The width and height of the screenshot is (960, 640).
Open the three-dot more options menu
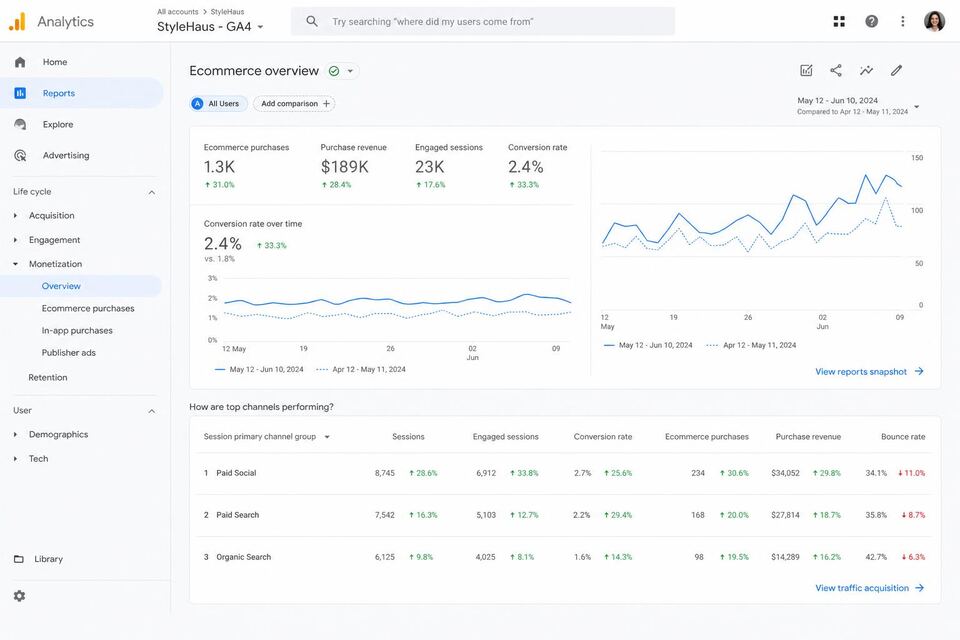tap(902, 21)
